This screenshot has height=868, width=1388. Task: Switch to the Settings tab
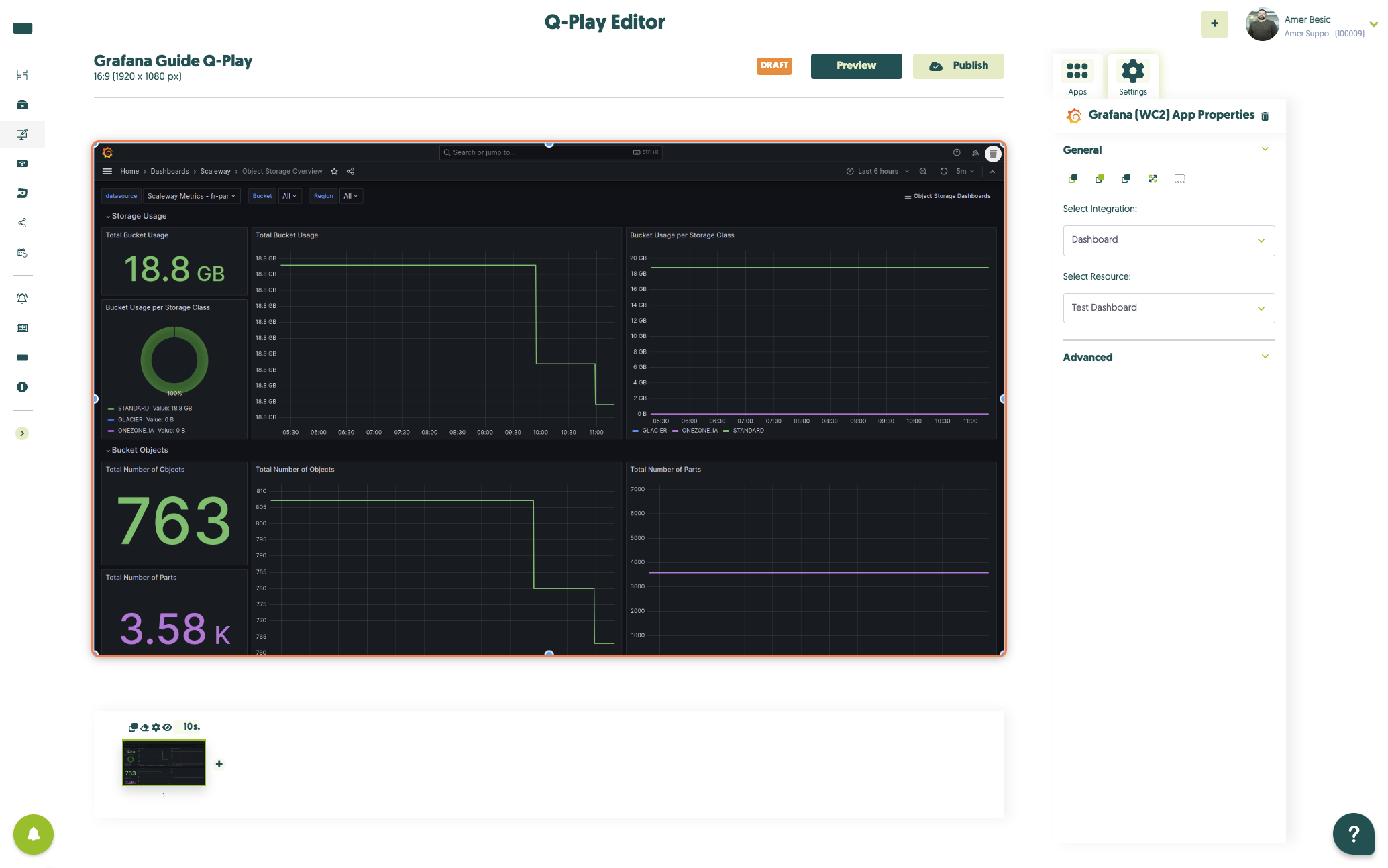click(1132, 77)
